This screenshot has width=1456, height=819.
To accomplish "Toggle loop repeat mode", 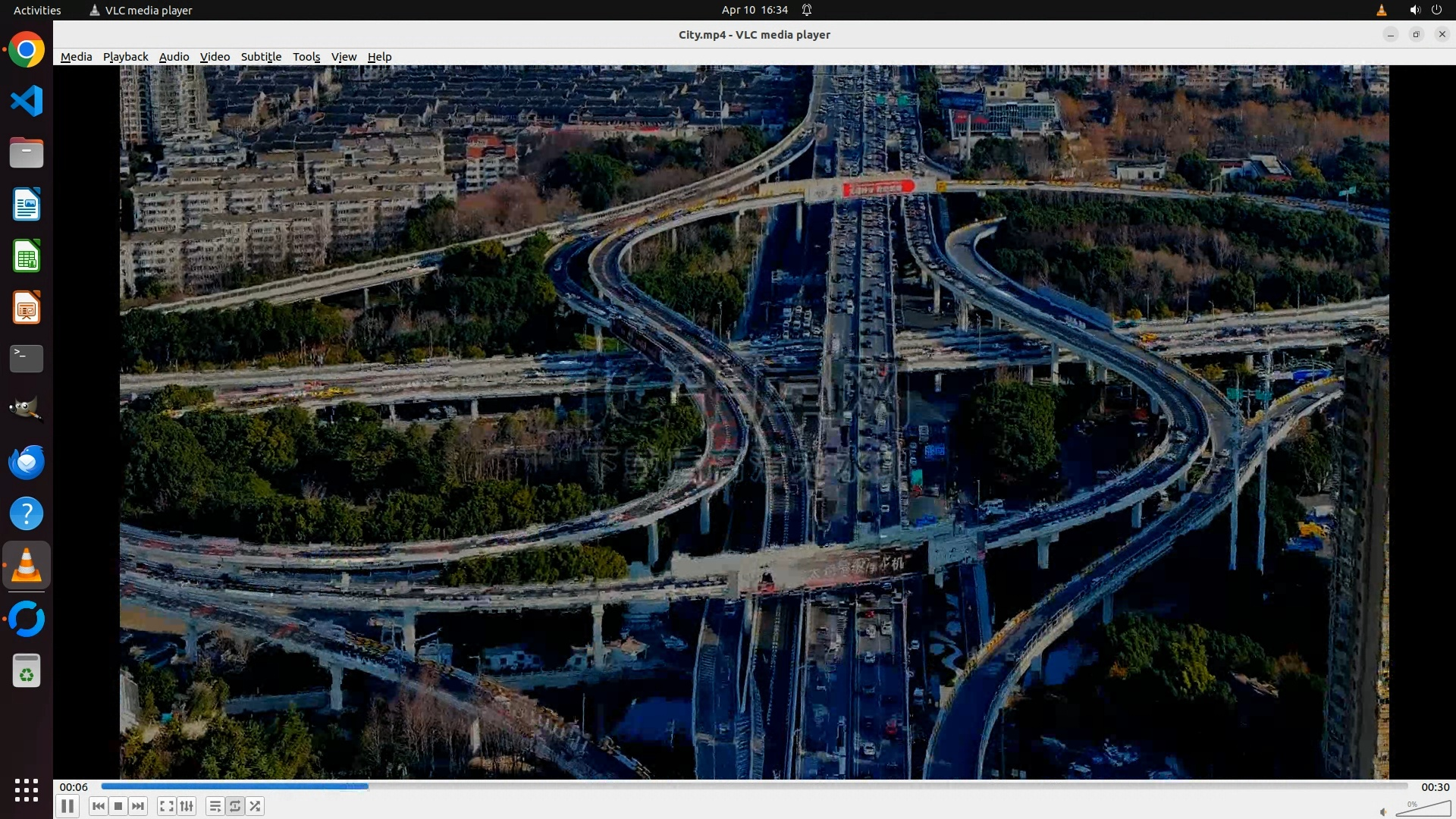I will pos(235,806).
